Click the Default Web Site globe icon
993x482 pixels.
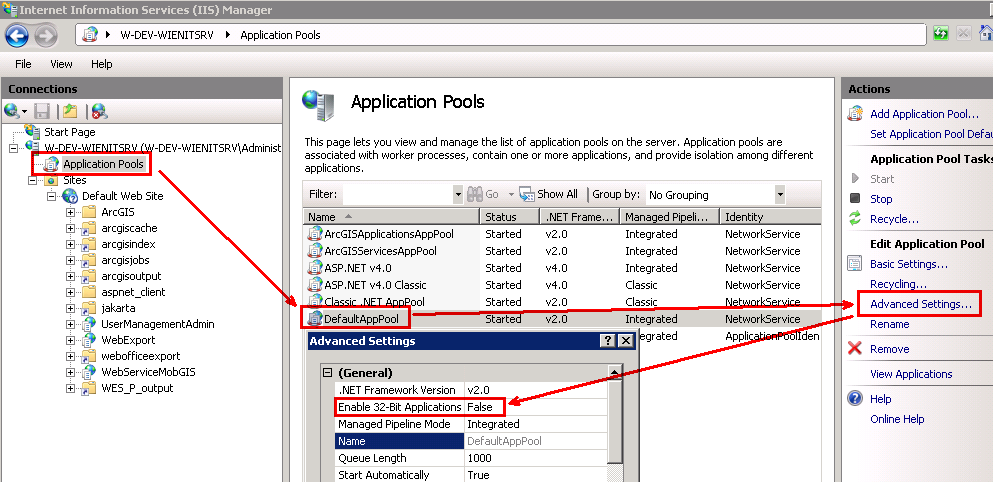coord(70,196)
